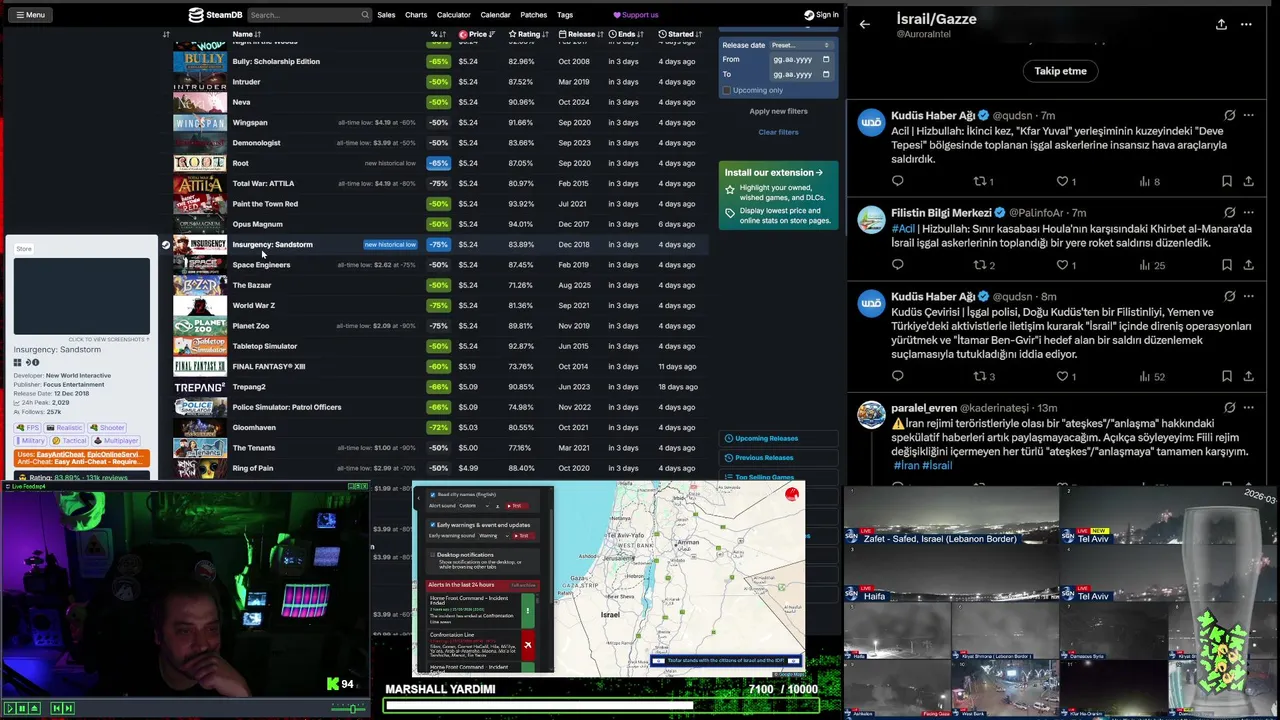Reply to the first Kudüs Haber Ağı tweet
Image resolution: width=1280 pixels, height=720 pixels.
pyautogui.click(x=897, y=181)
